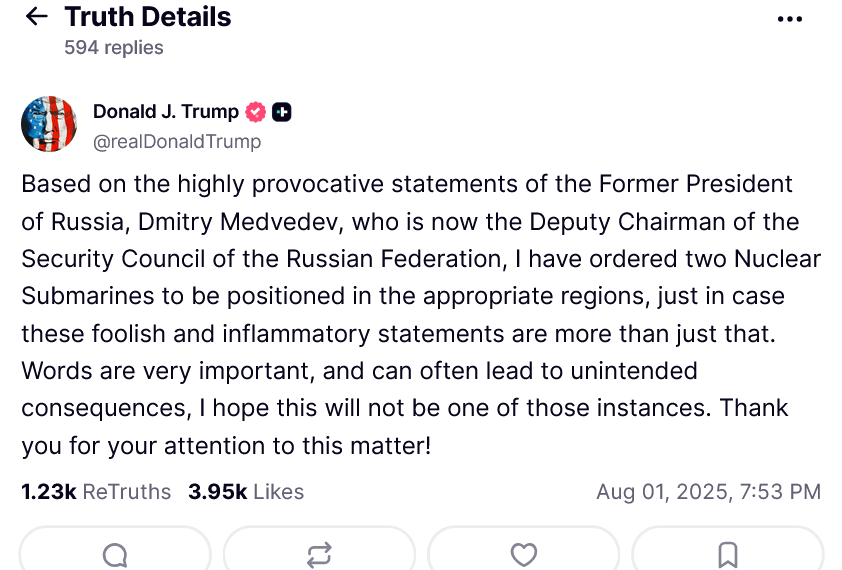
Task: Click the Aug 01, 2025 timestamp
Action: click(708, 492)
